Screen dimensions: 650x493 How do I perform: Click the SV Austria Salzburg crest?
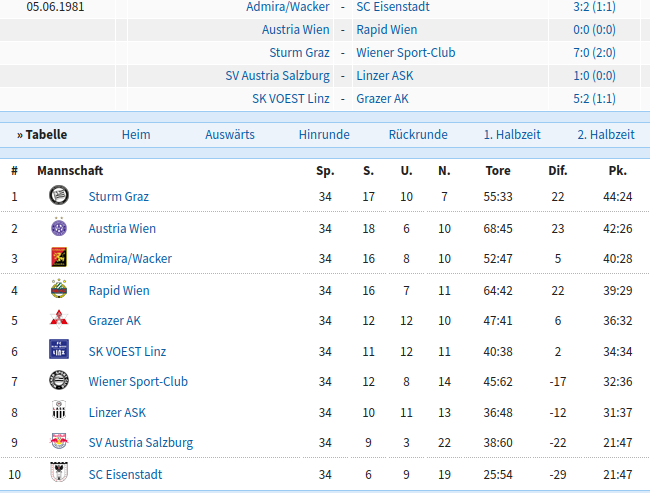59,441
